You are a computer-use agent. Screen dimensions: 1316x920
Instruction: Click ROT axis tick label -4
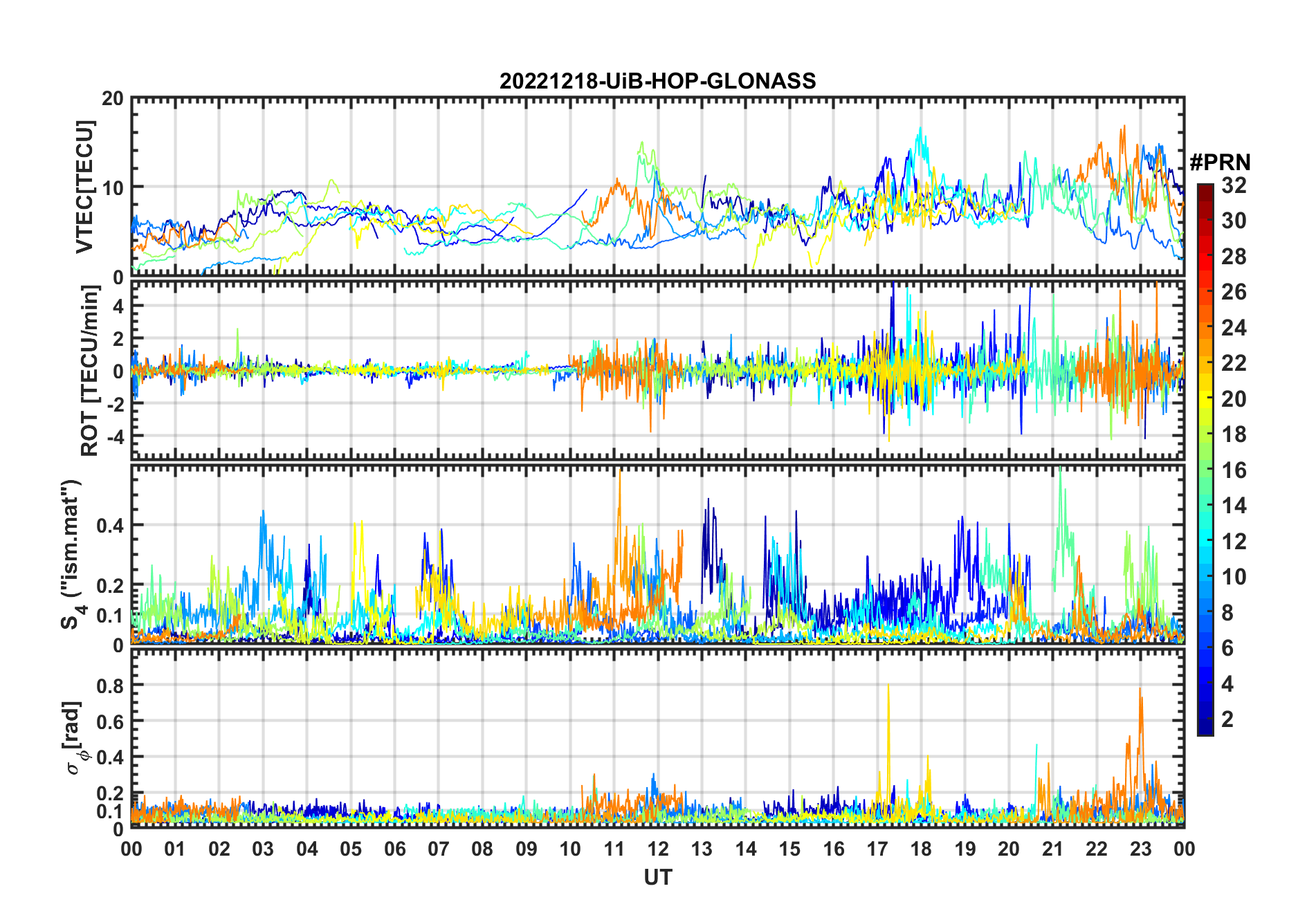115,437
